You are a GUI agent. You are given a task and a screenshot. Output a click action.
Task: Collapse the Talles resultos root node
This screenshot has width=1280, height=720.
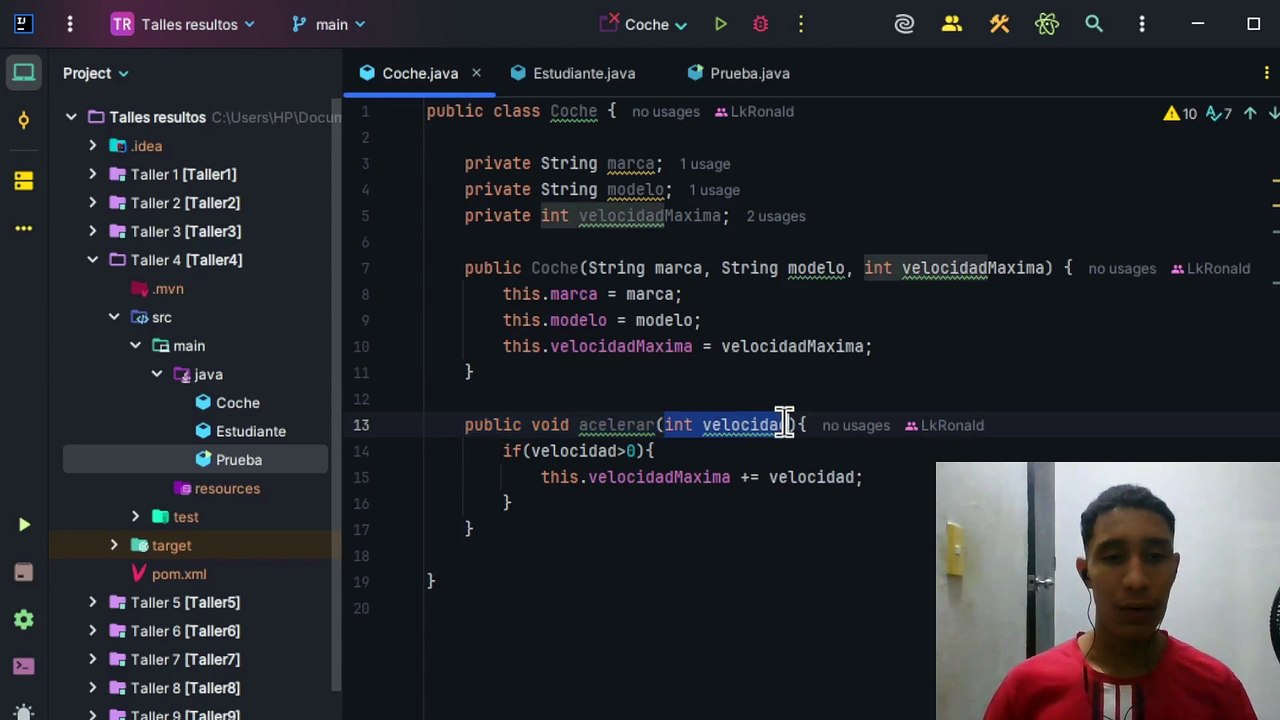tap(71, 117)
